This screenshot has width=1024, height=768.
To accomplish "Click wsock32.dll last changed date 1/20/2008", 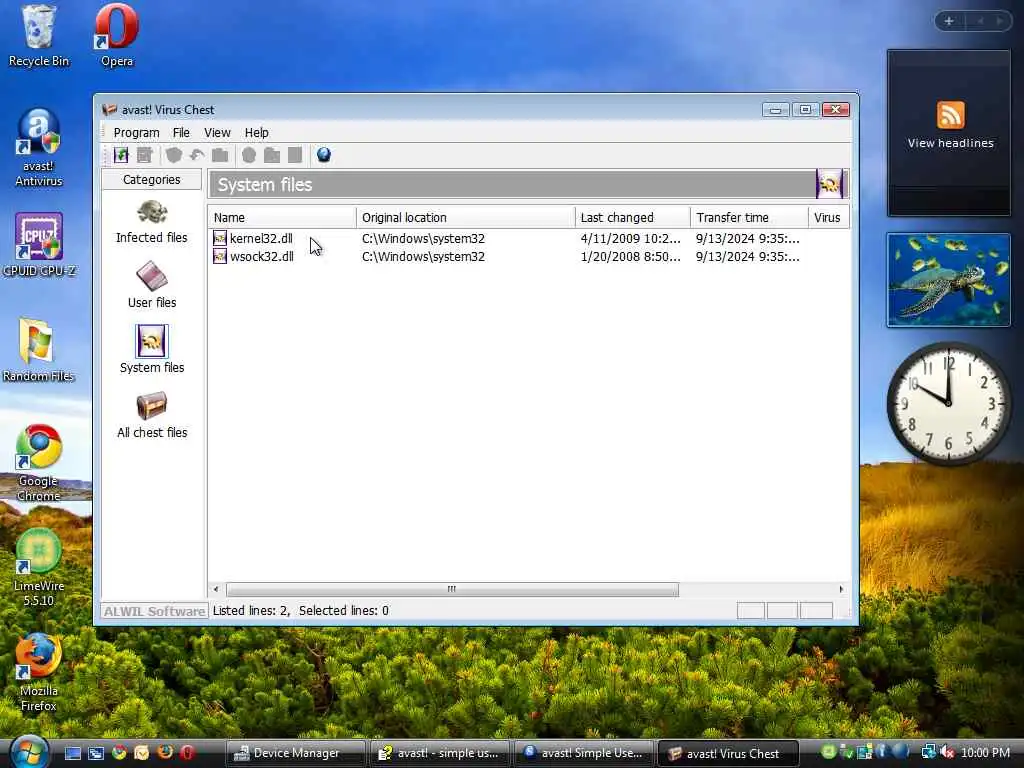I will tap(630, 257).
